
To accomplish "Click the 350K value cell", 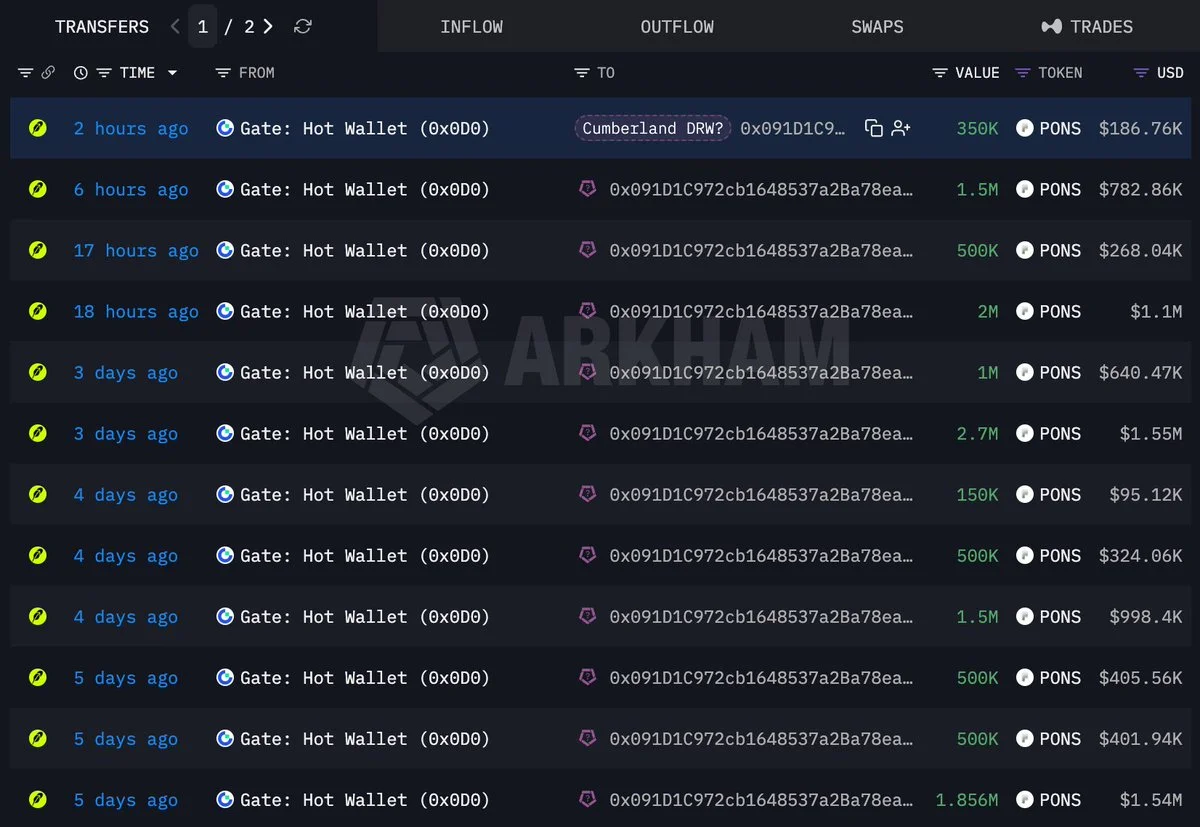I will coord(976,128).
